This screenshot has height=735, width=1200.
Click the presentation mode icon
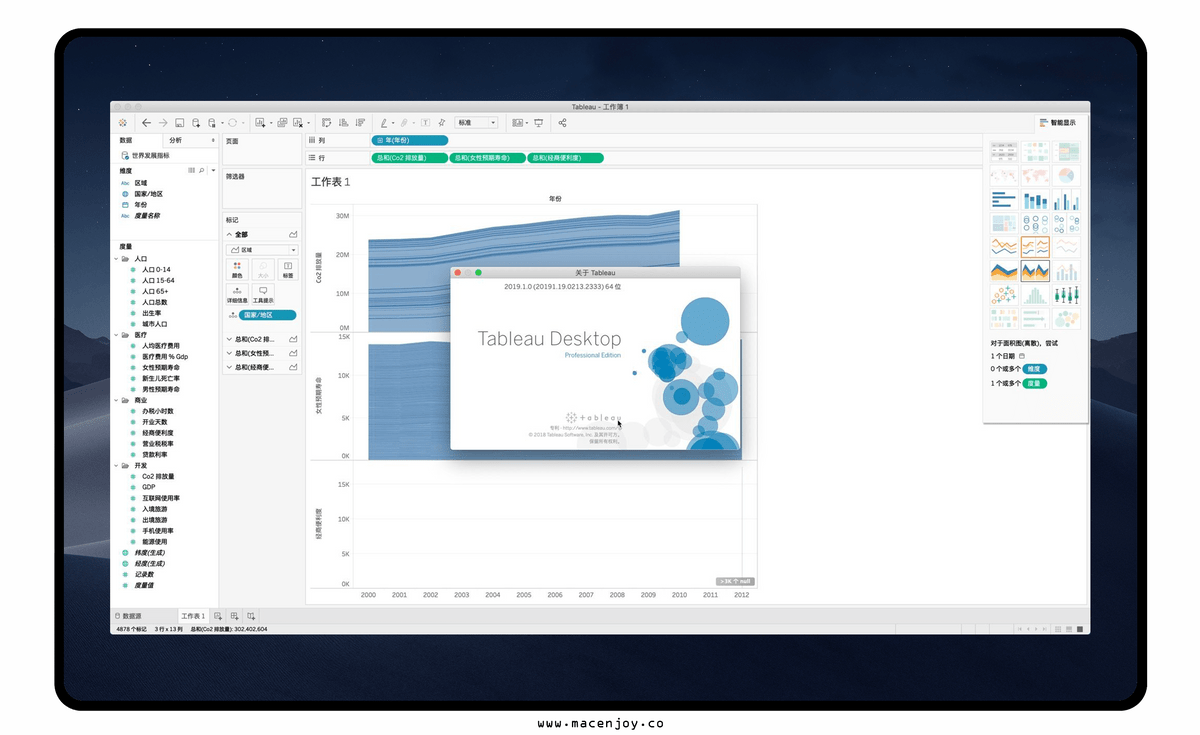(538, 122)
